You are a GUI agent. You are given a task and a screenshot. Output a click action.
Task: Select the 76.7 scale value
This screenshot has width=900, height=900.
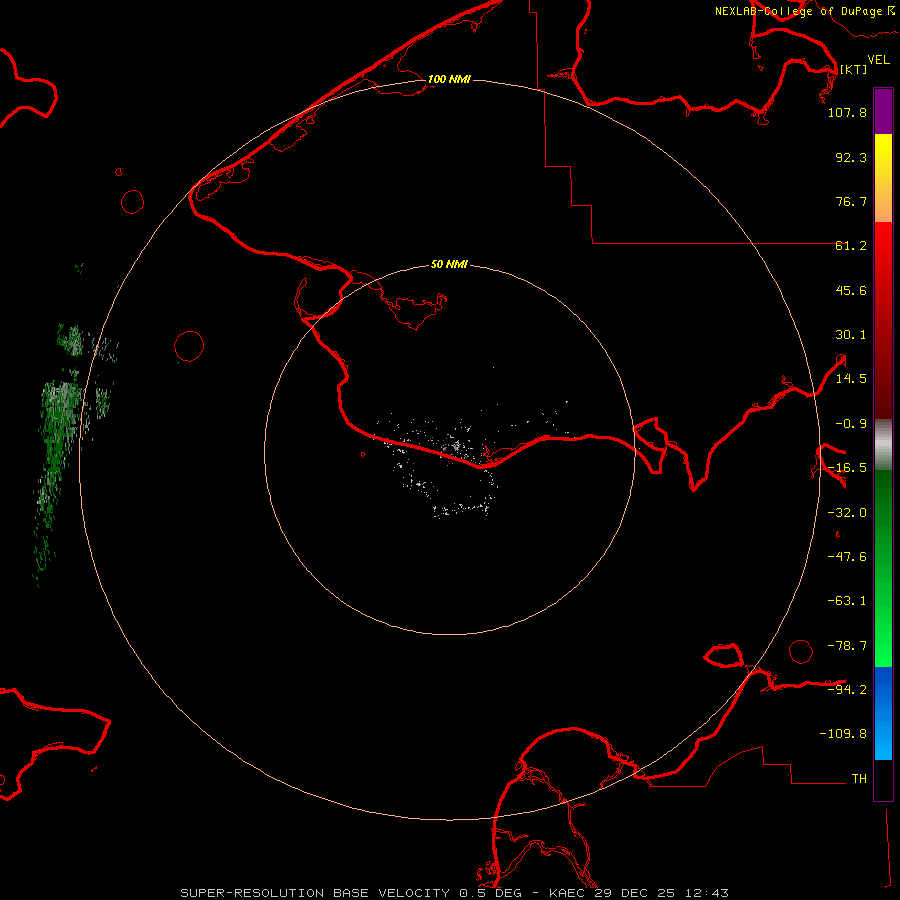tap(851, 201)
